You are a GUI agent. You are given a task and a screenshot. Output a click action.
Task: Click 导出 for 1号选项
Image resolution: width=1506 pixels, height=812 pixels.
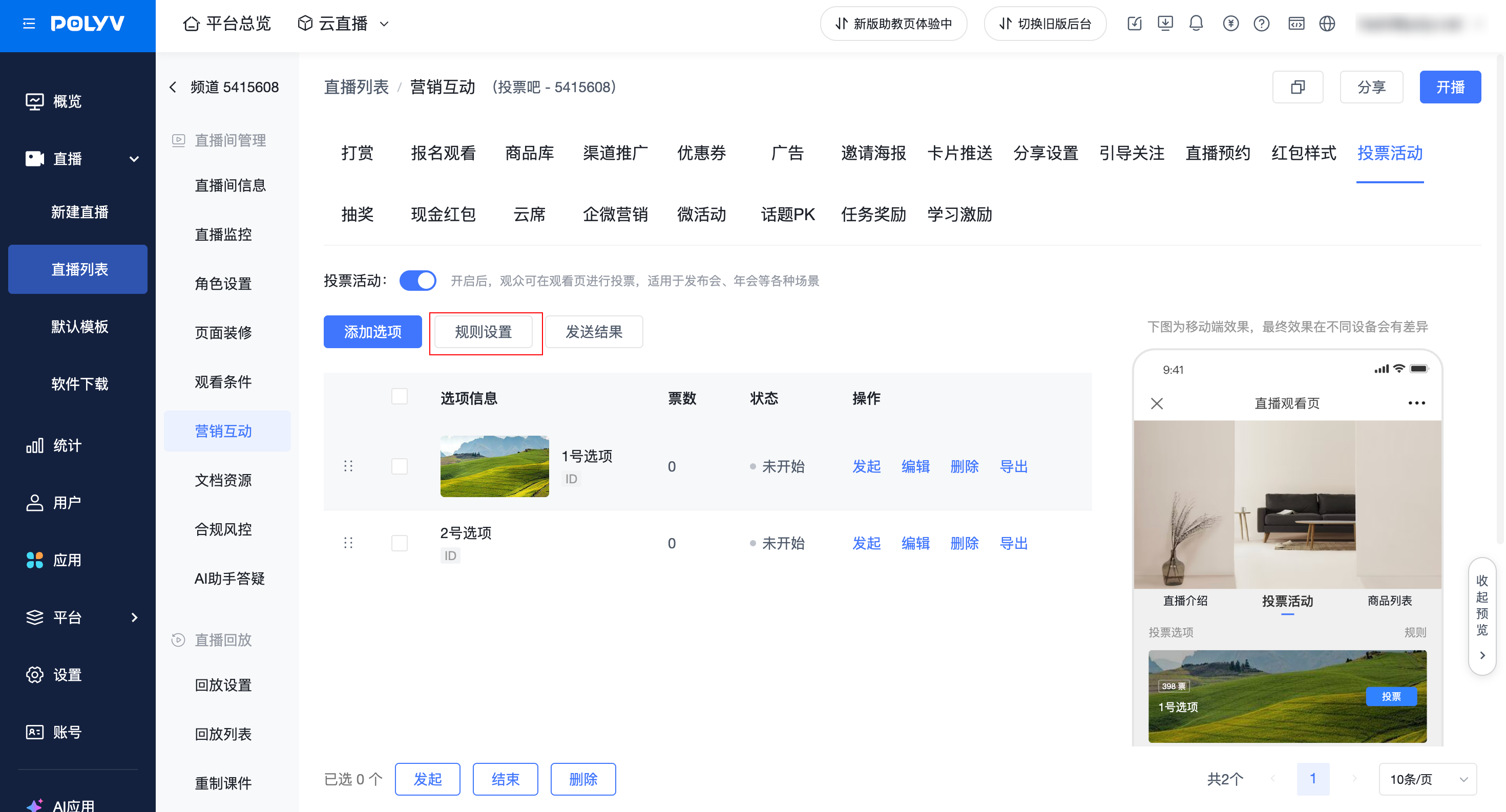coord(1014,466)
